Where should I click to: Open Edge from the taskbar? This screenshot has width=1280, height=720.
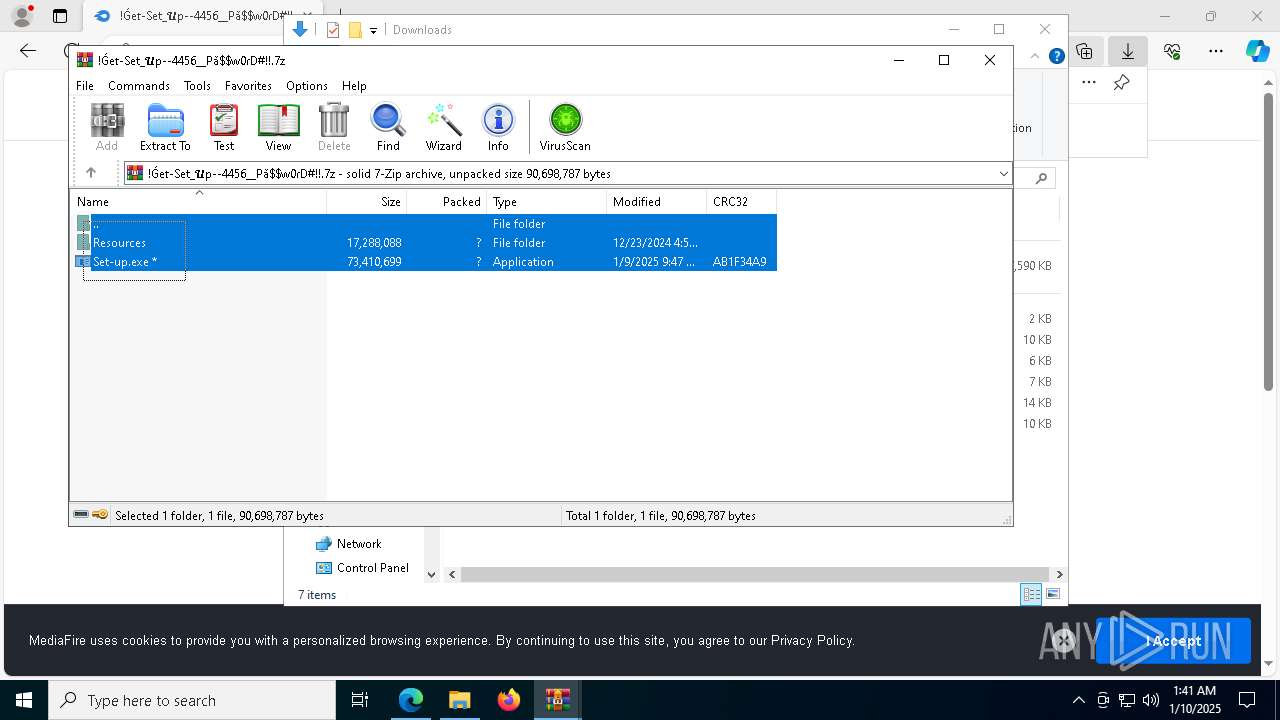[411, 700]
